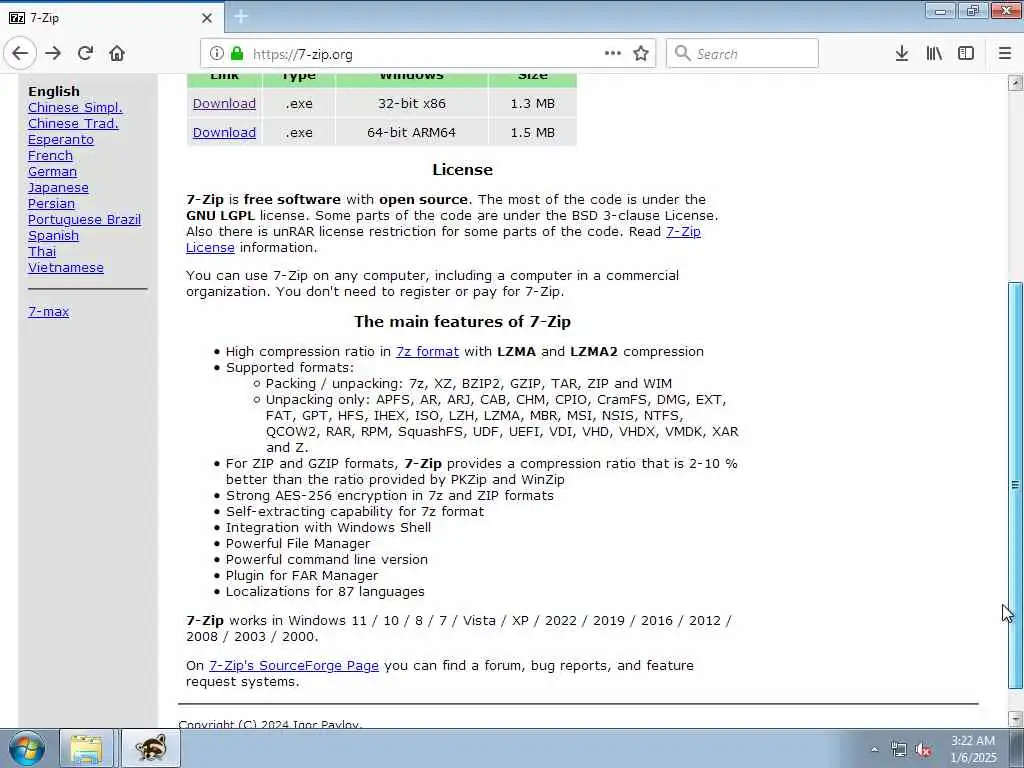Visit 7-Zip's SourceForge Page link
1024x768 pixels.
click(x=294, y=665)
